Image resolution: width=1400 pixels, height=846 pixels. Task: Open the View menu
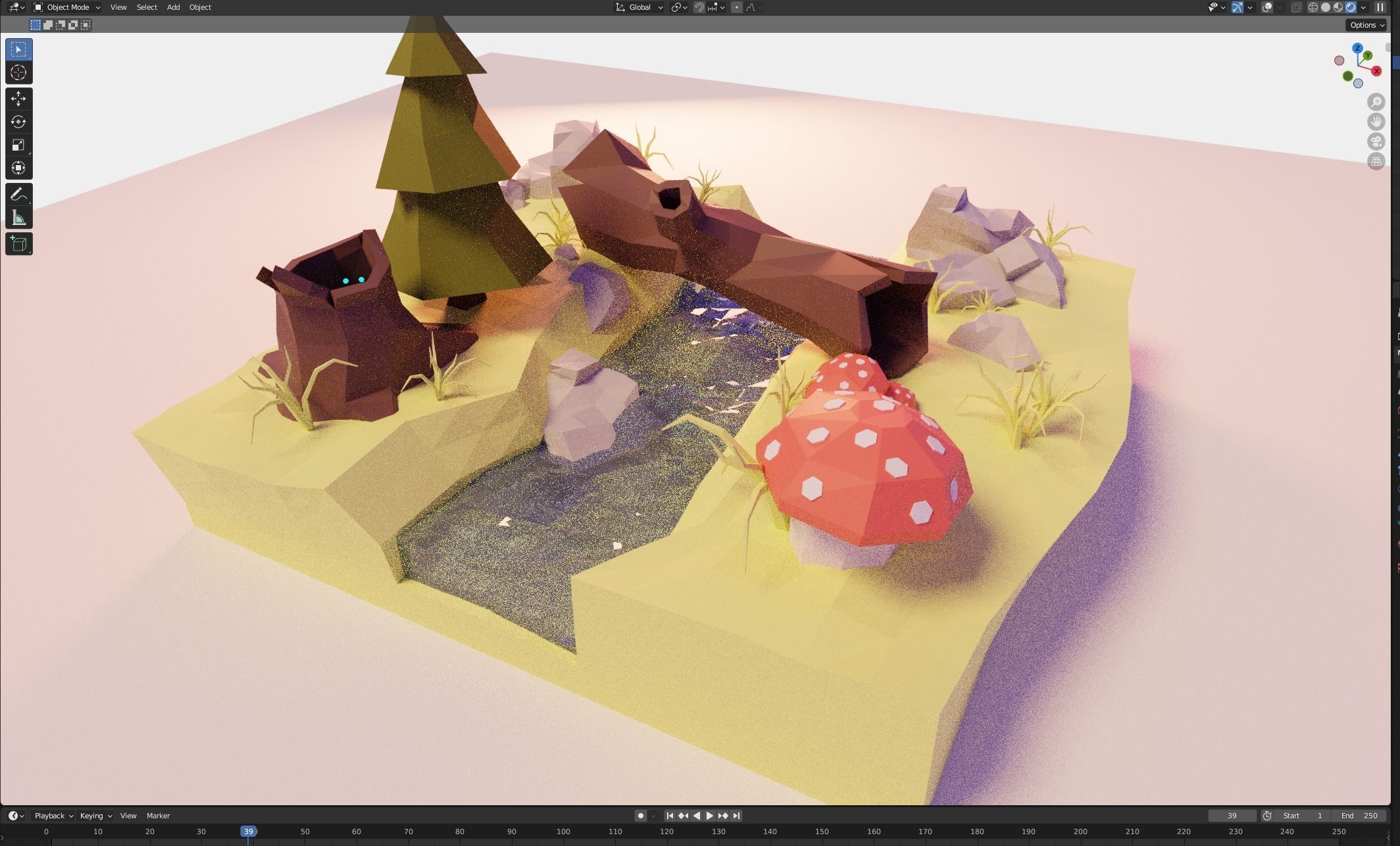[118, 7]
